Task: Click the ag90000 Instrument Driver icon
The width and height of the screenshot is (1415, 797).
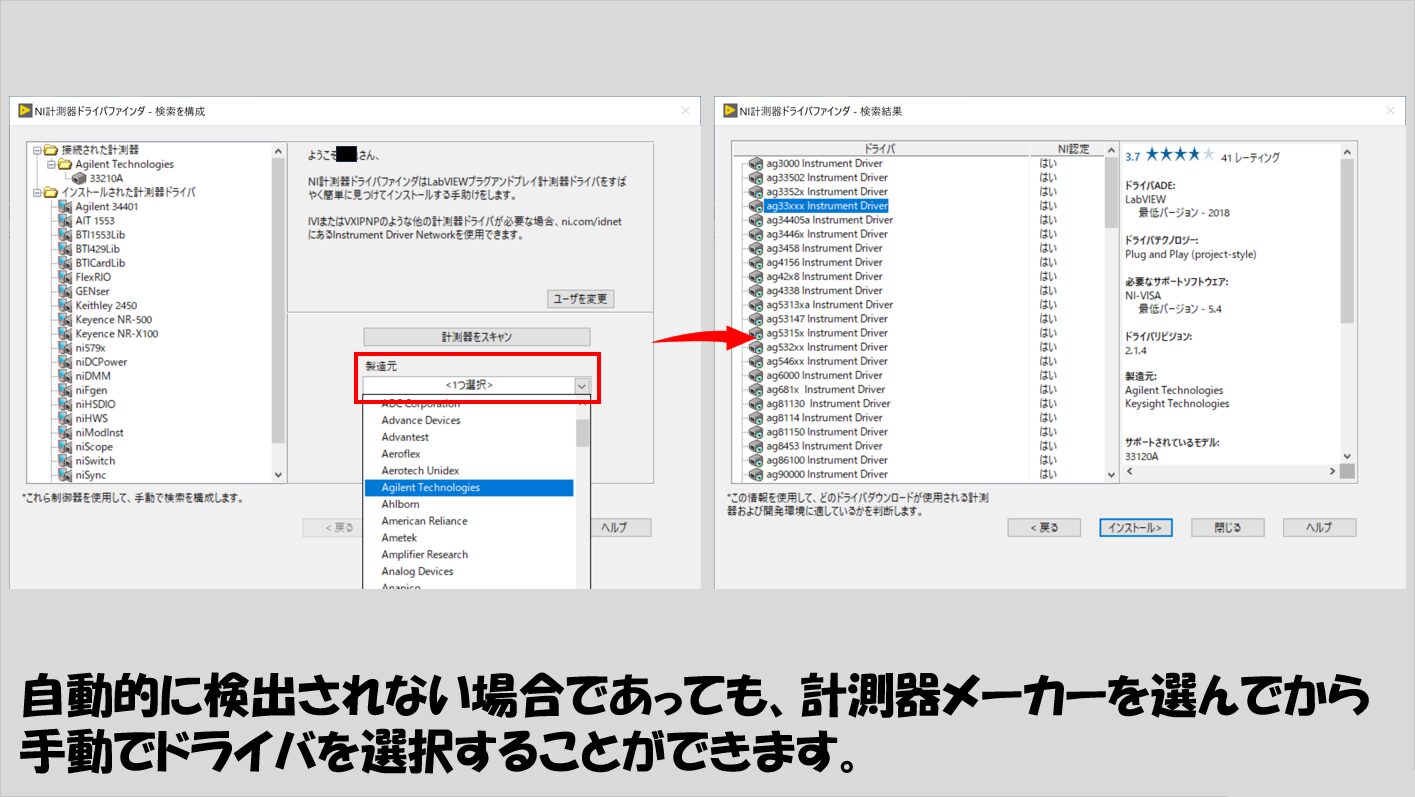Action: (x=756, y=475)
